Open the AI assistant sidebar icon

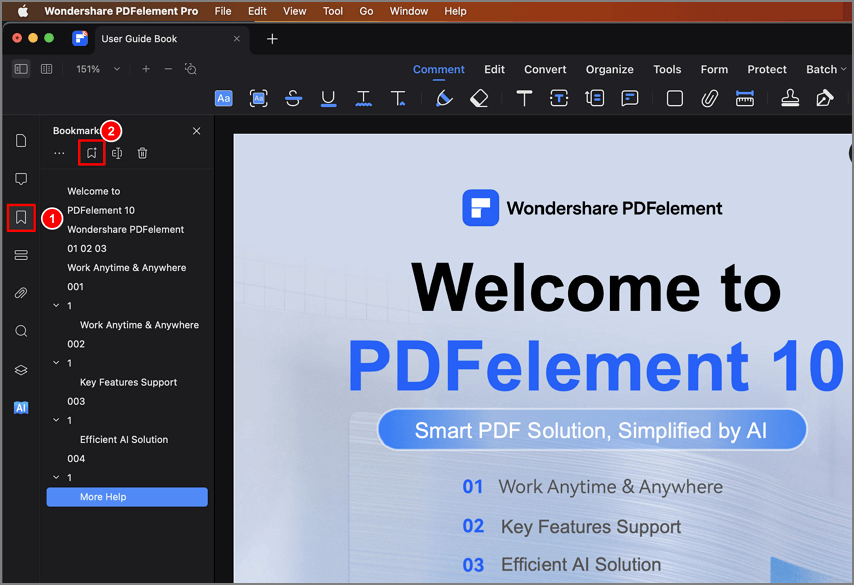[21, 407]
